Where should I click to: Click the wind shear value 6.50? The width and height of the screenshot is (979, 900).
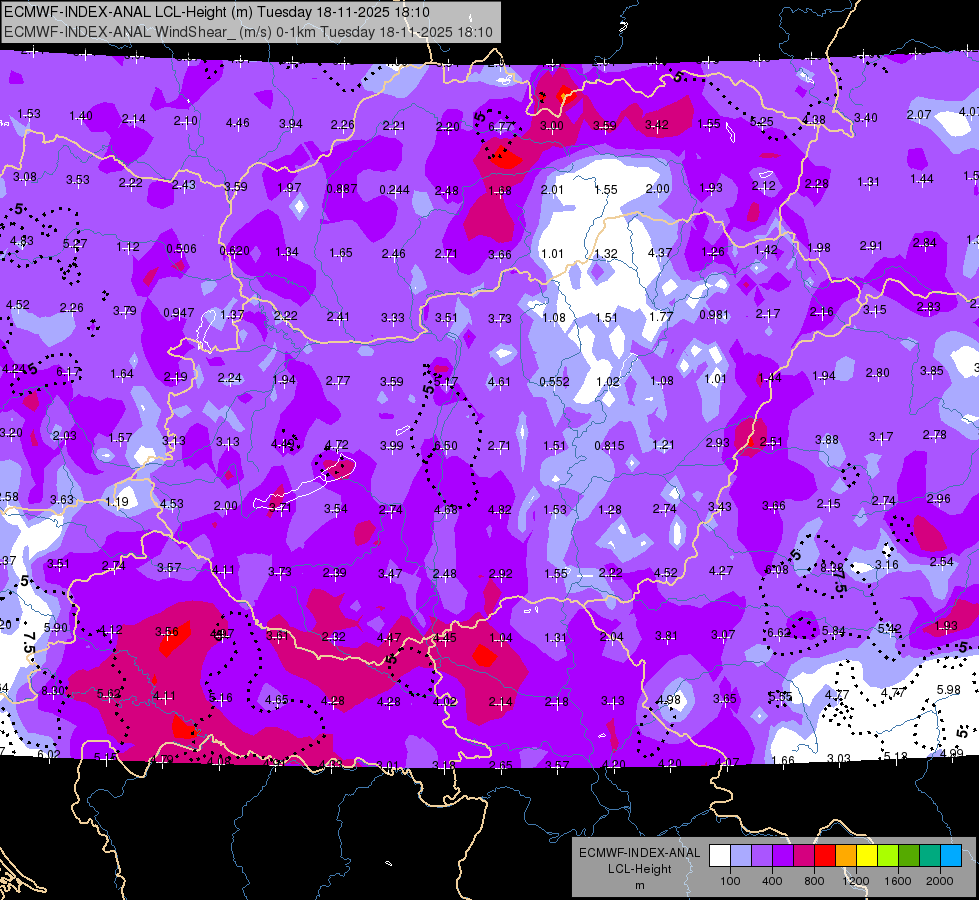[x=446, y=445]
